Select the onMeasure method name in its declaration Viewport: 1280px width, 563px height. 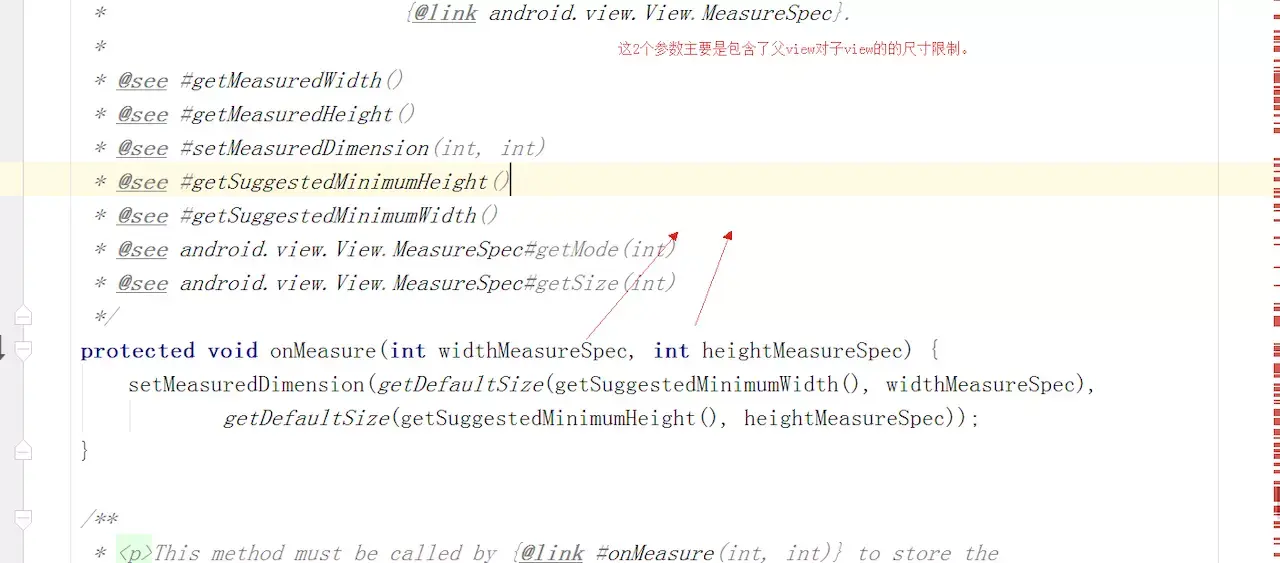point(323,351)
